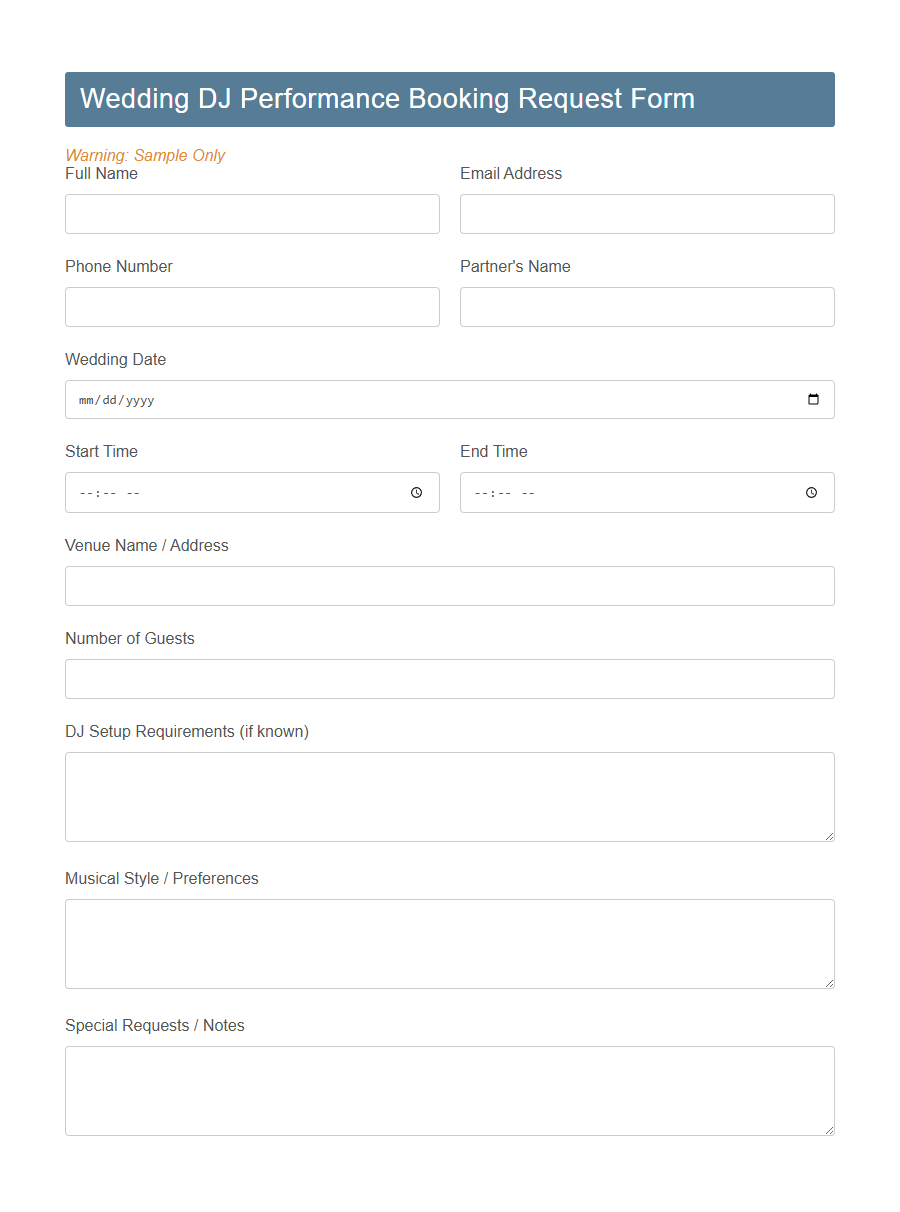Viewport: 900px width, 1212px height.
Task: Click the Wedding Date label
Action: click(115, 359)
